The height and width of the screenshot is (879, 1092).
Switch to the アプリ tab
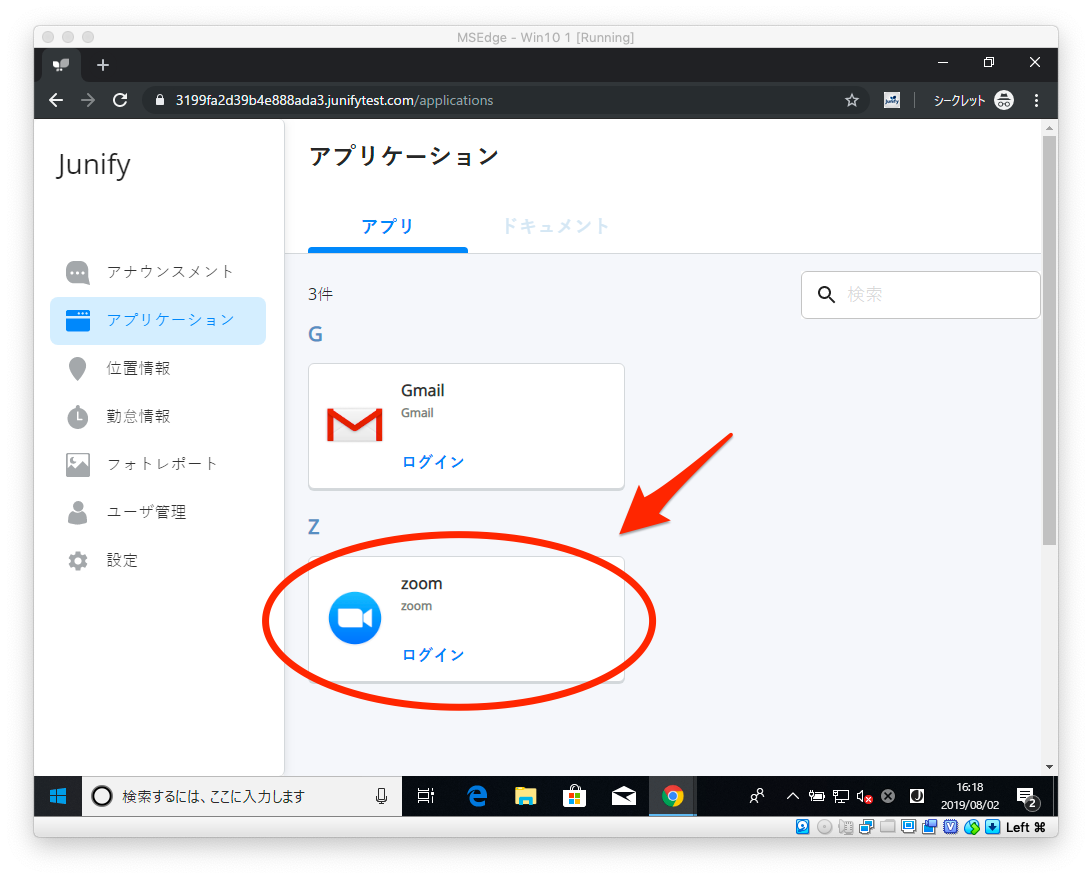pyautogui.click(x=388, y=227)
